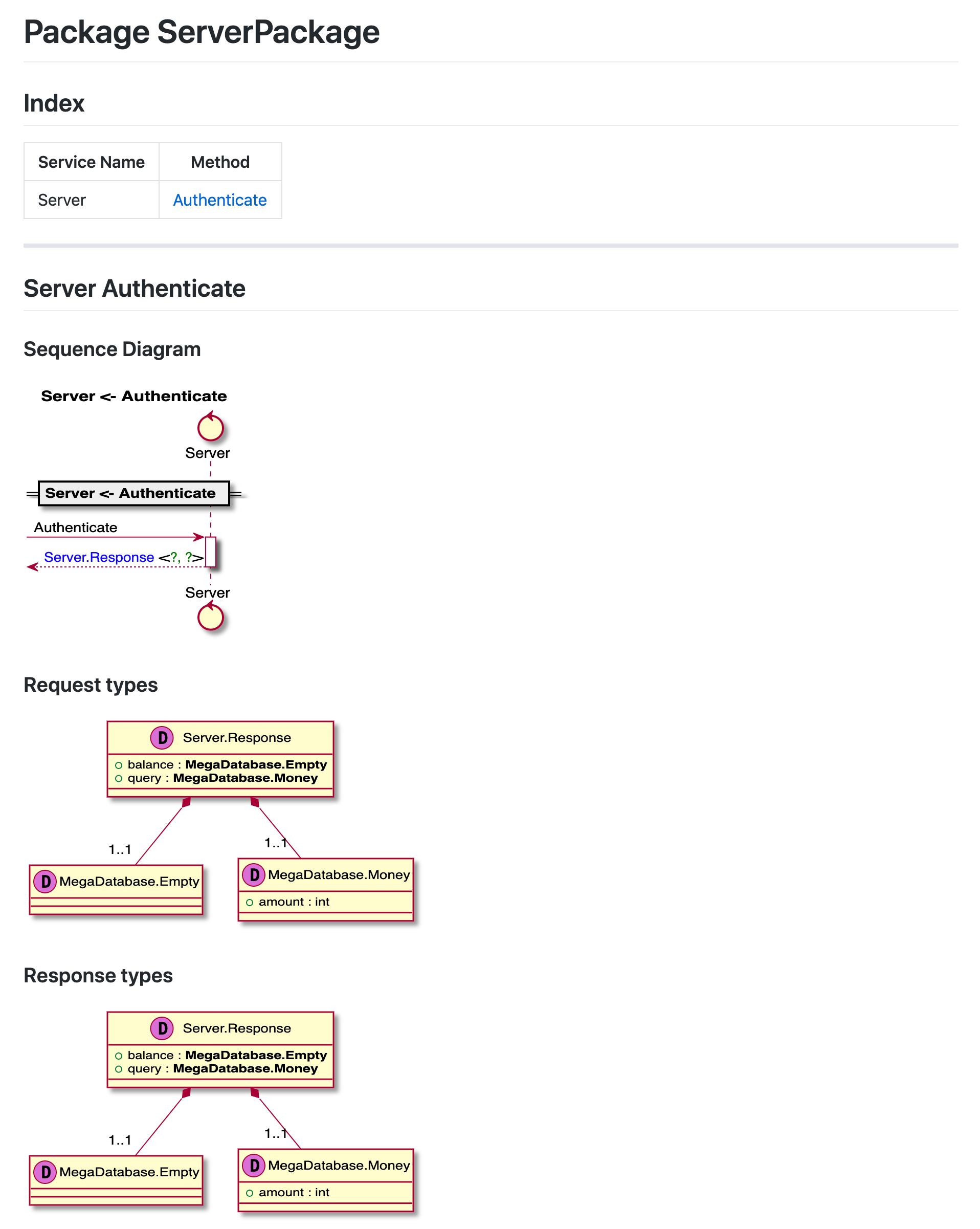The image size is (980, 1229).
Task: Click the field circle beside query in Response types
Action: click(x=119, y=1069)
